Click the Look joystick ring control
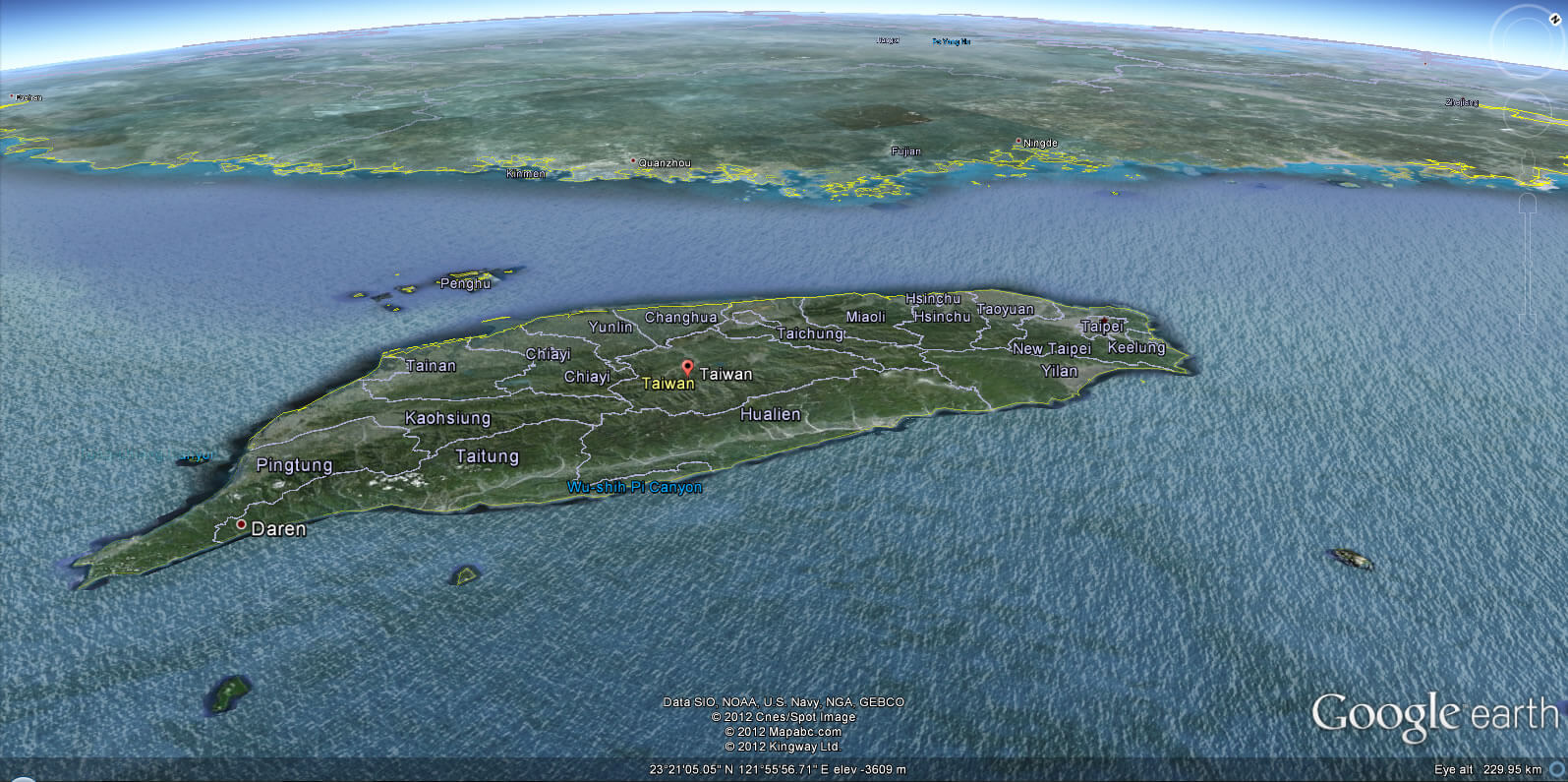Viewport: 1568px width, 782px height. coord(1527,41)
